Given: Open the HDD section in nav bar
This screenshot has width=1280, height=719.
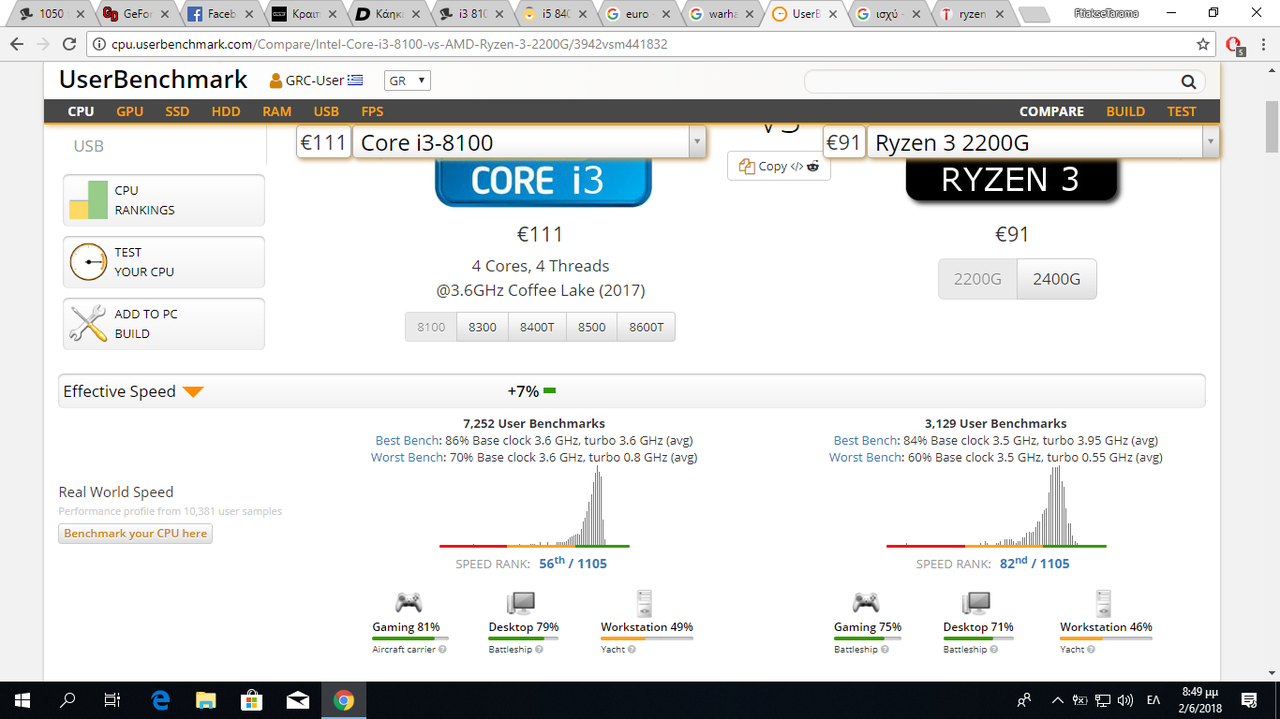Looking at the screenshot, I should point(226,111).
